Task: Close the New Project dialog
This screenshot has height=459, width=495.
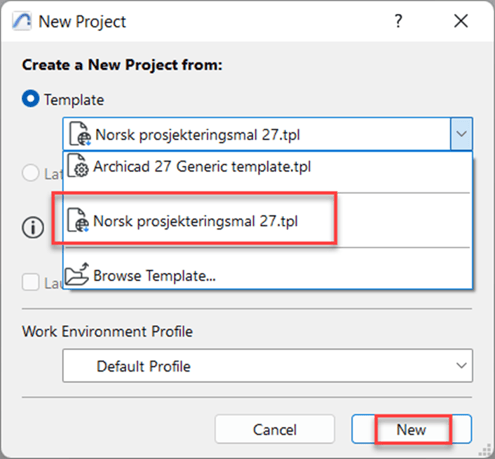Action: pos(461,21)
